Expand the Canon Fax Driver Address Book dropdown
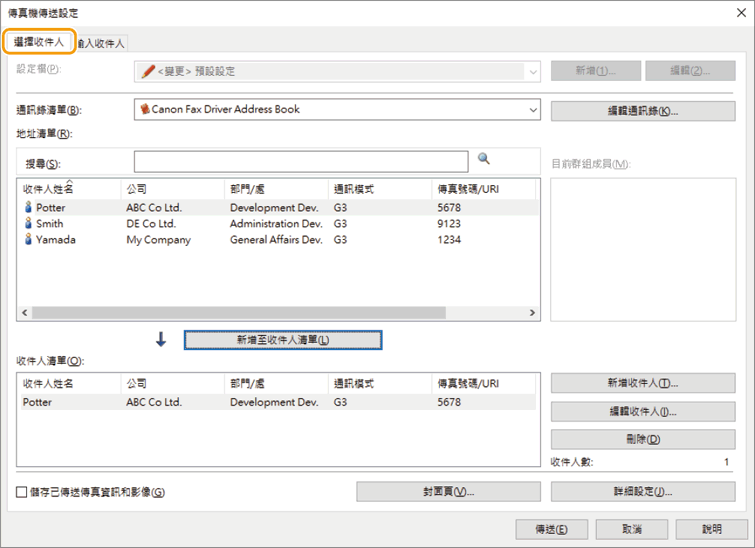Screen dimensions: 755x548 pos(532,110)
